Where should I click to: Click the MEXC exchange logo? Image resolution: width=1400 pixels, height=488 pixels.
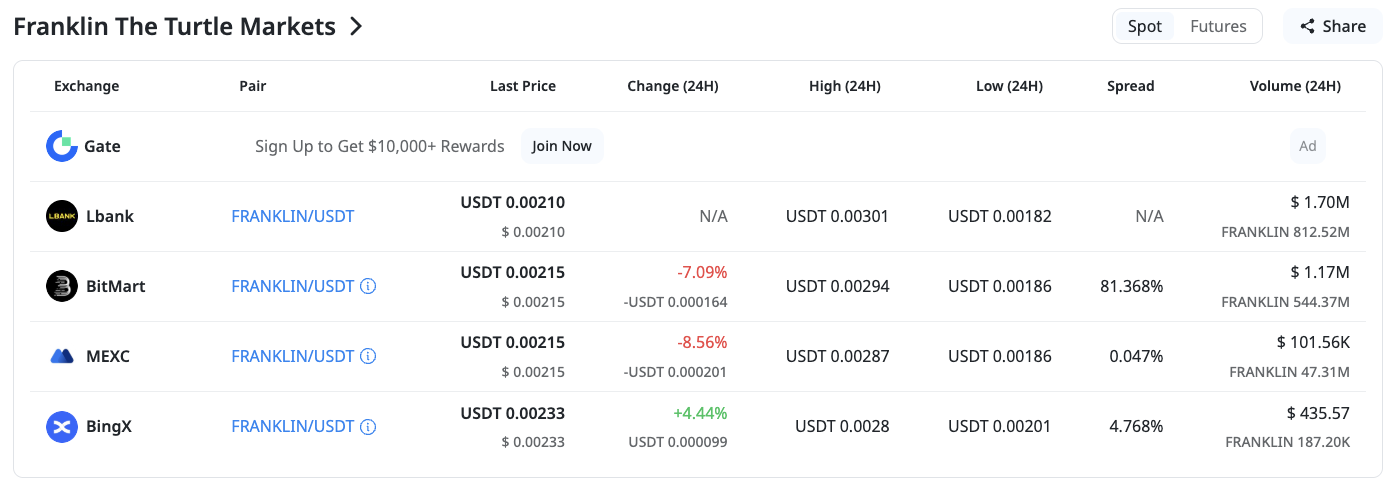pos(62,356)
